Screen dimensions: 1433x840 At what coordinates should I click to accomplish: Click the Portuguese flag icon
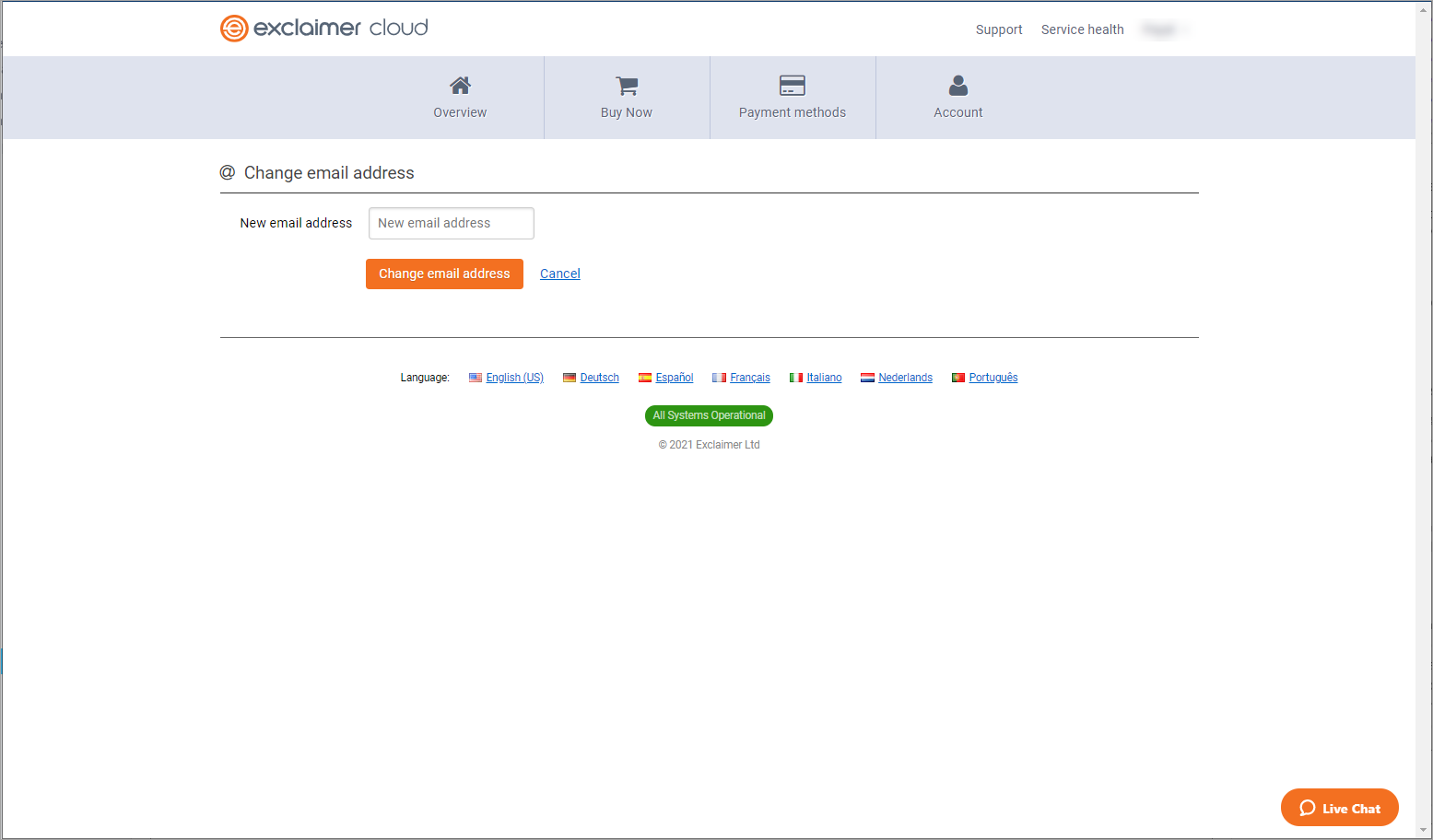pos(958,378)
